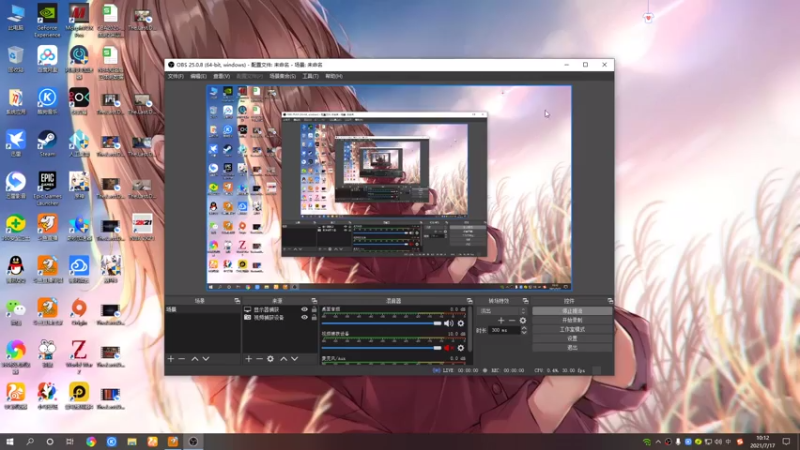The width and height of the screenshot is (800, 450).
Task: Select the scene entry in Scenes list
Action: click(203, 310)
